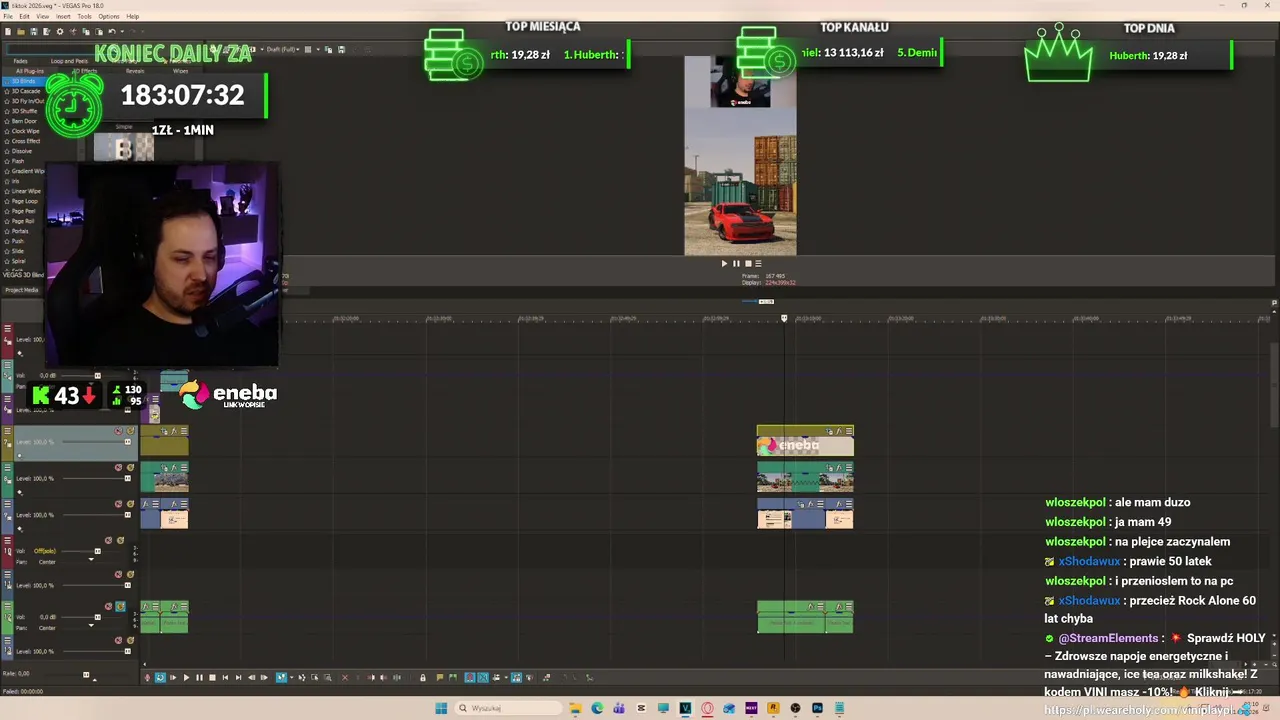
Task: Click the Save project disk icon
Action: coord(34,31)
